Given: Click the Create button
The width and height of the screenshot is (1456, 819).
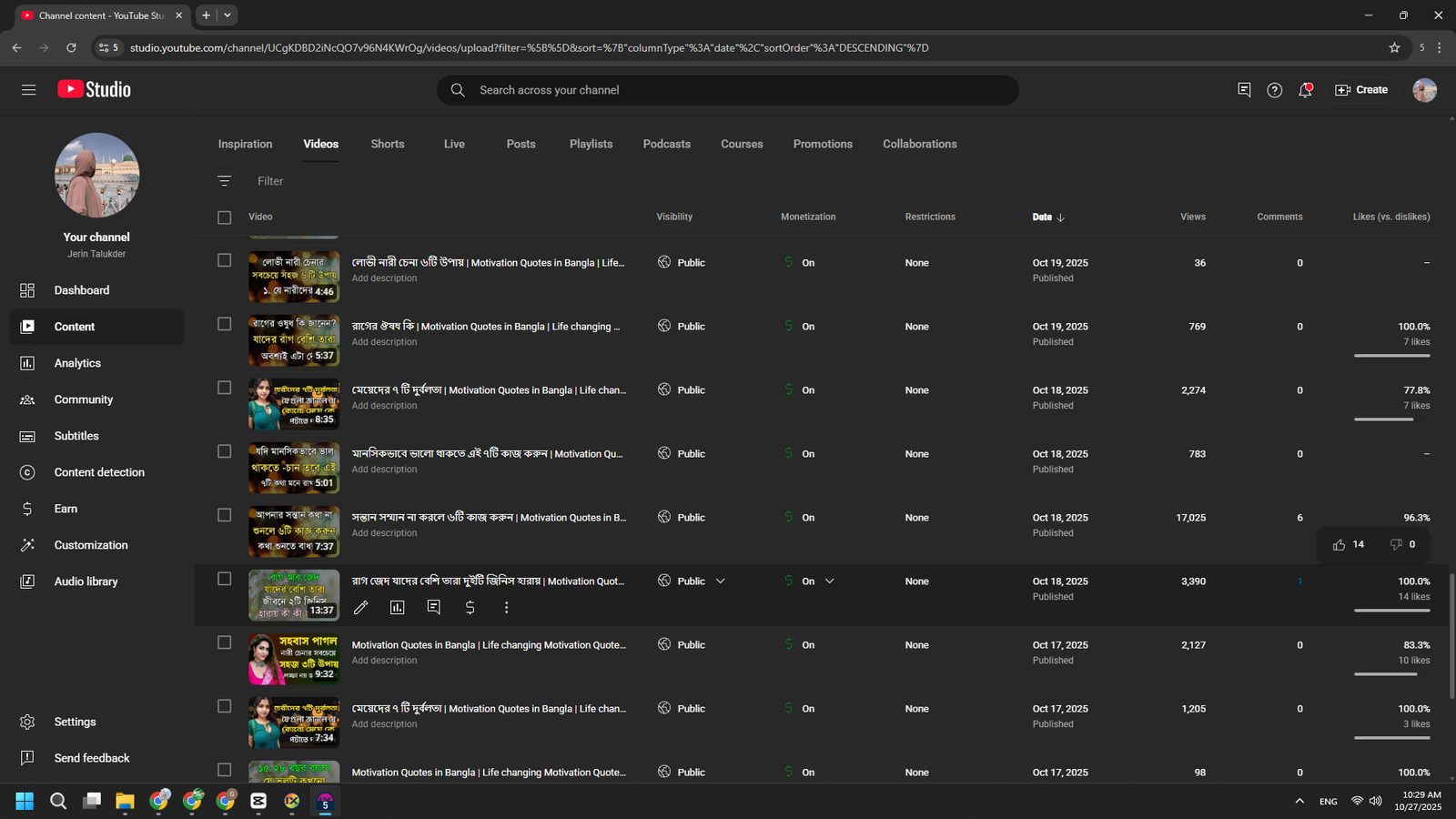Looking at the screenshot, I should [x=1361, y=90].
